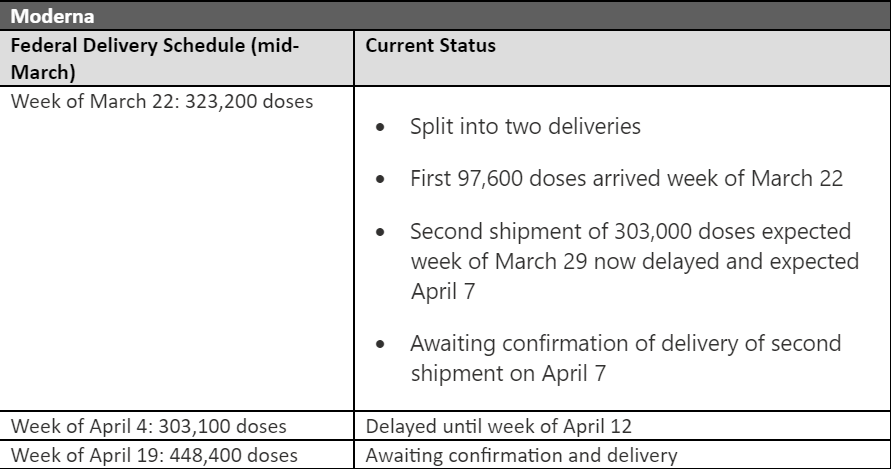The width and height of the screenshot is (891, 469).
Task: Click the bullet point before First 97,600 doses
Action: click(x=380, y=180)
